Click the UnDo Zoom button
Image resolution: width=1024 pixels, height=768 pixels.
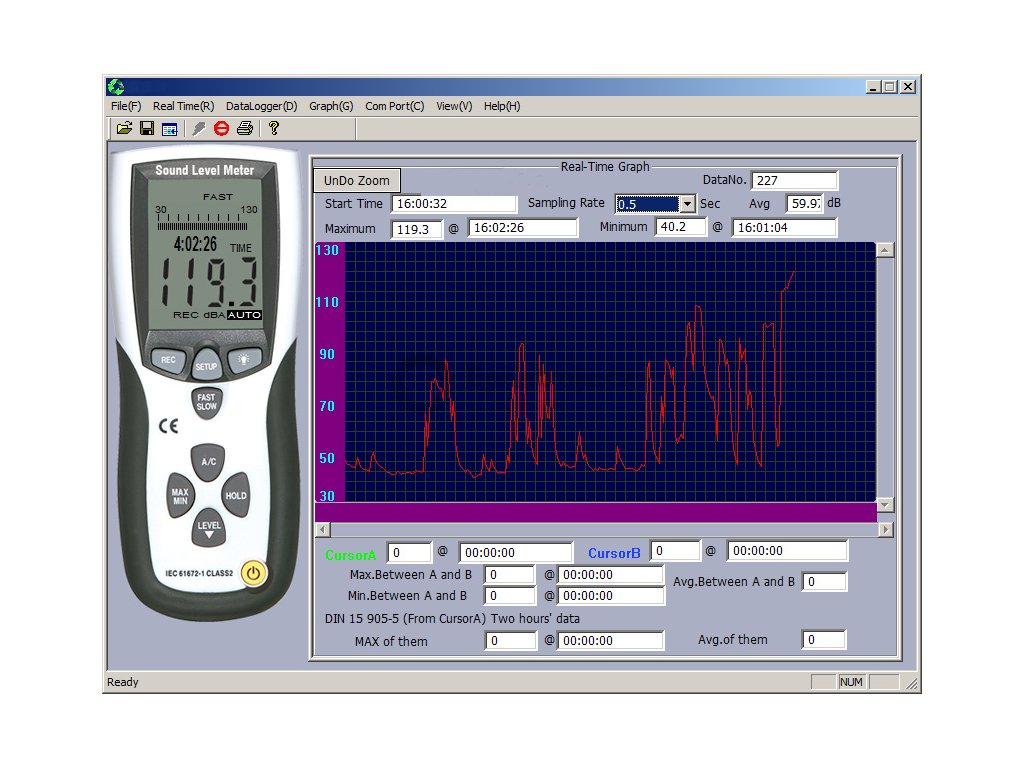pos(357,181)
